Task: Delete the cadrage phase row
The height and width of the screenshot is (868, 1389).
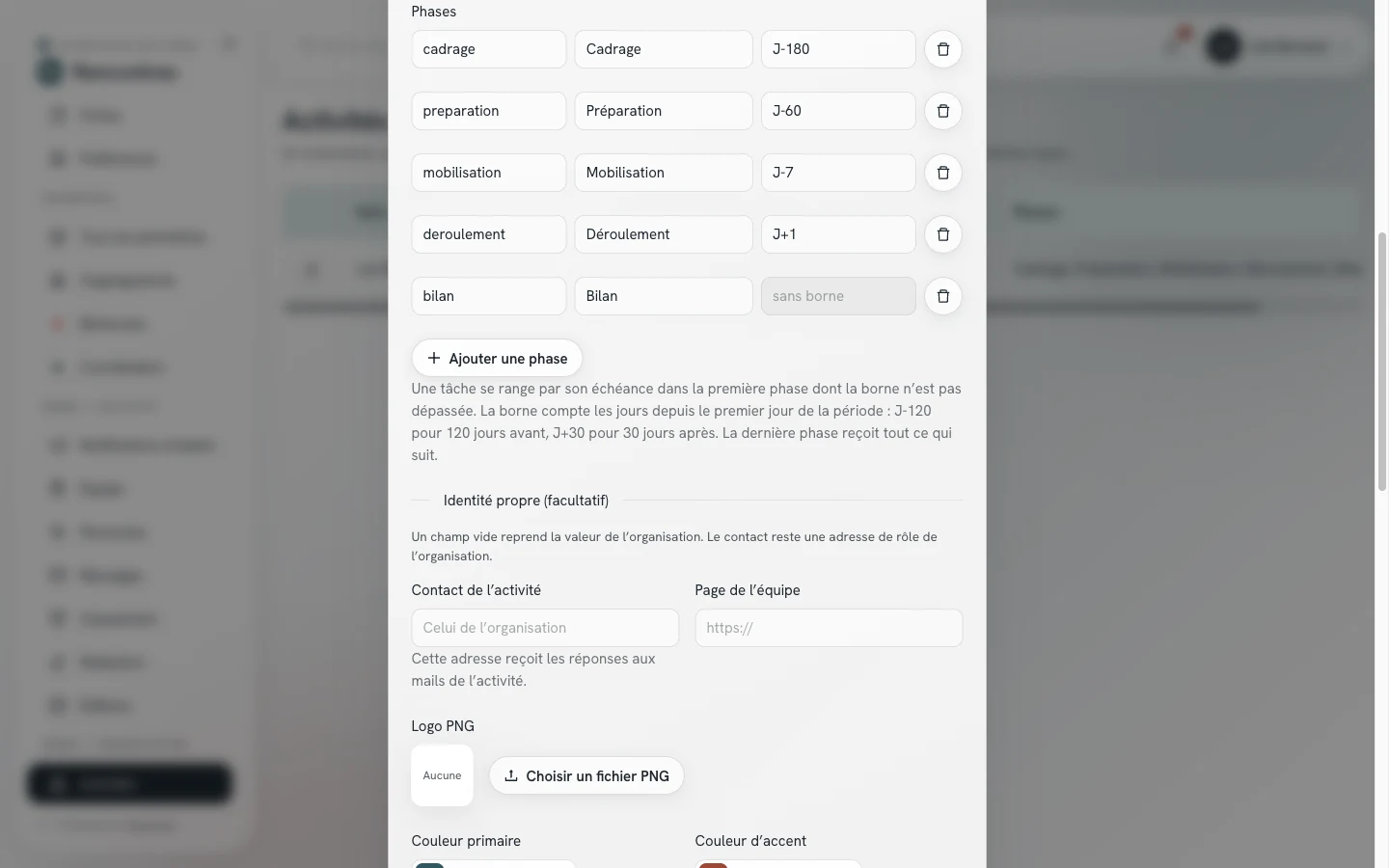Action: [943, 49]
